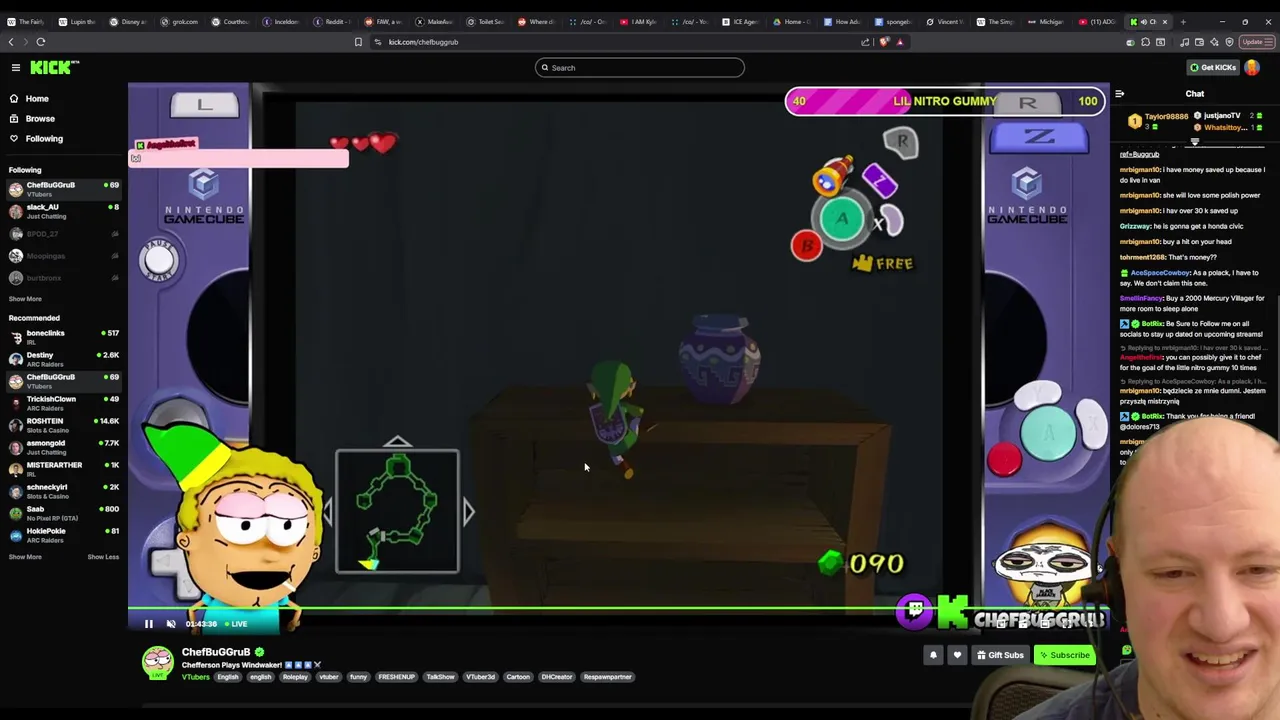Screen dimensions: 1280x720
Task: Open TrickishClown recommended channel
Action: coord(63,403)
